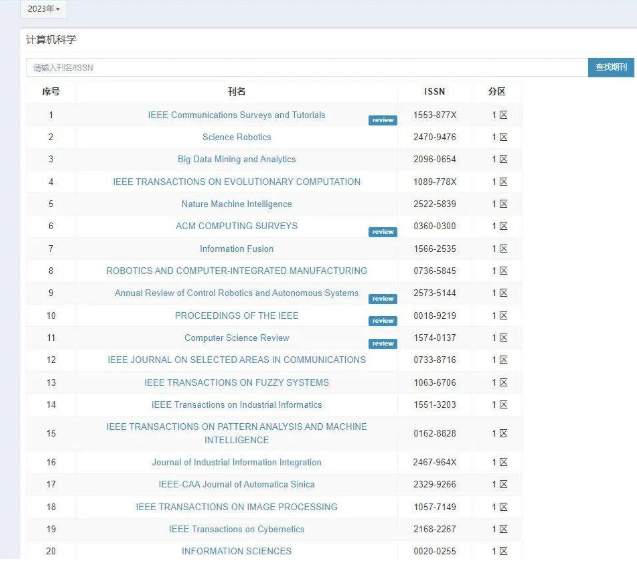The height and width of the screenshot is (563, 637).
Task: Select ISSN 0360-0300 cell
Action: coord(435,226)
